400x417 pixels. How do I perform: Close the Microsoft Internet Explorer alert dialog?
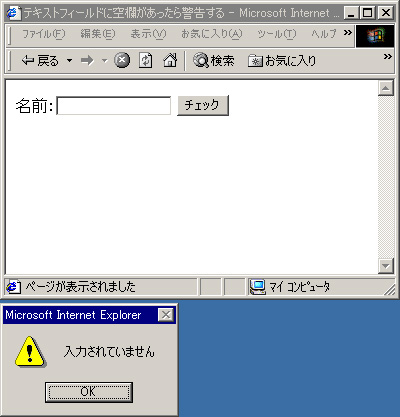coord(166,315)
